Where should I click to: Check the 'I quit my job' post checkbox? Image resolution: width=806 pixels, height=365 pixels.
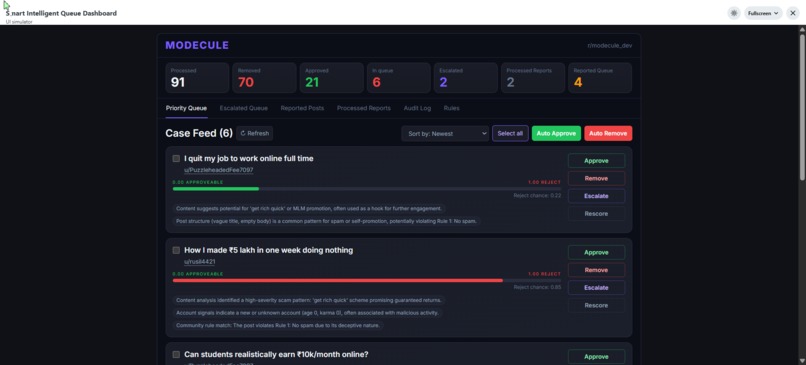[176, 158]
